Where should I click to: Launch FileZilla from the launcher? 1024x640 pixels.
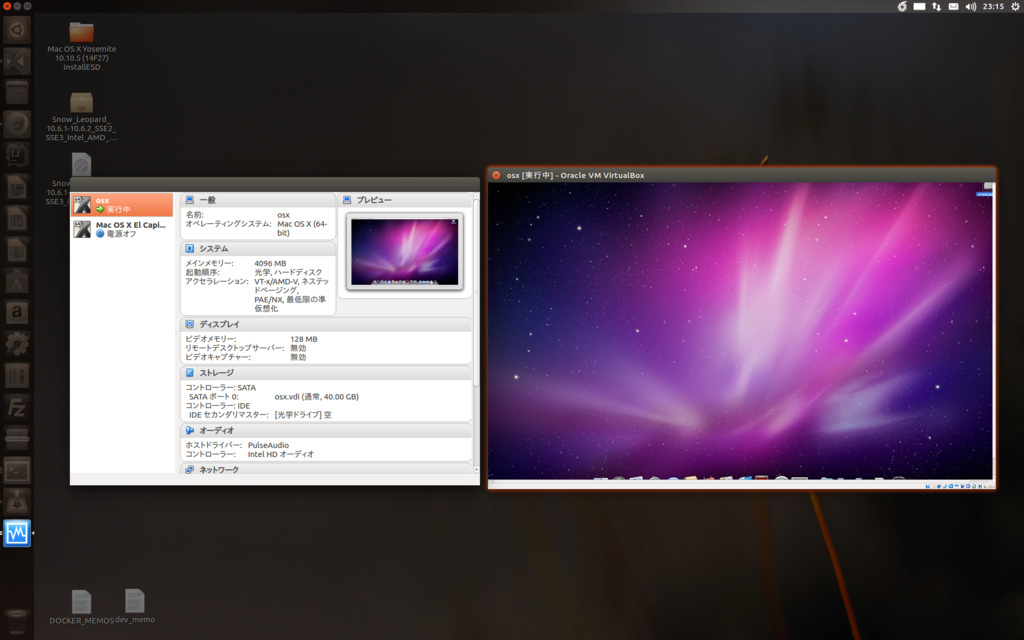[x=17, y=408]
